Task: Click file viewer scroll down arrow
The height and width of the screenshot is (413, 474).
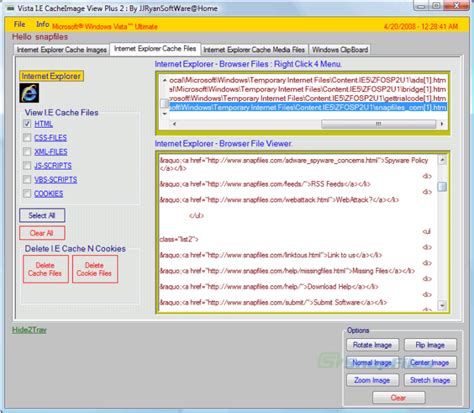Action: click(x=442, y=305)
